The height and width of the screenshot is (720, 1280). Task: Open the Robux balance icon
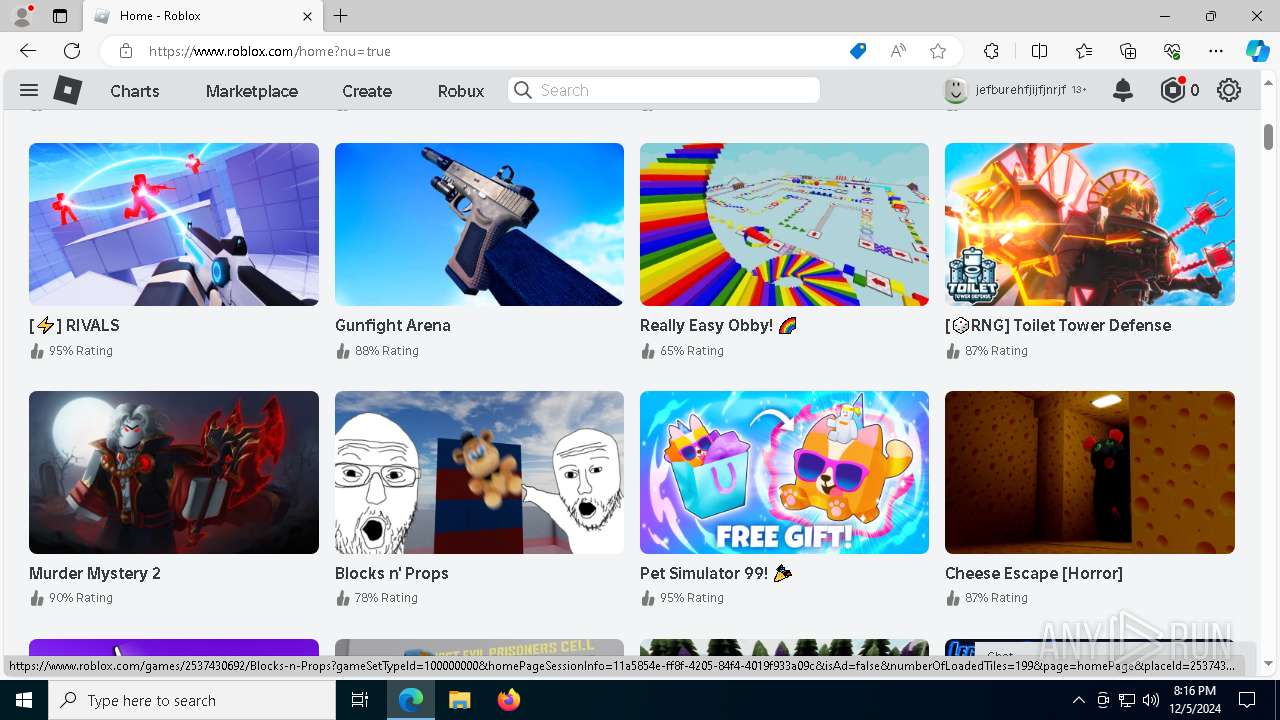(1173, 90)
